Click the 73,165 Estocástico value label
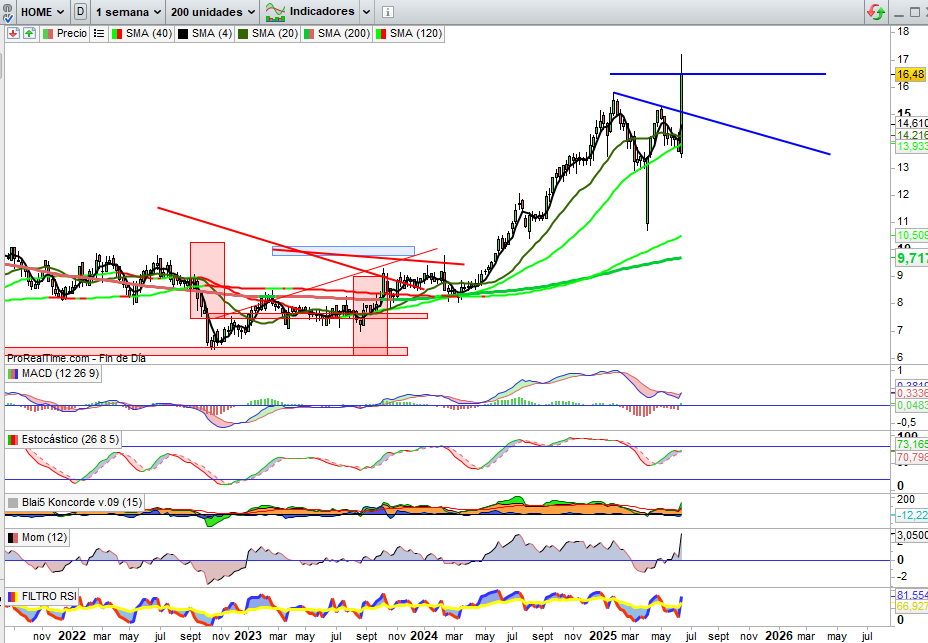 pyautogui.click(x=912, y=444)
